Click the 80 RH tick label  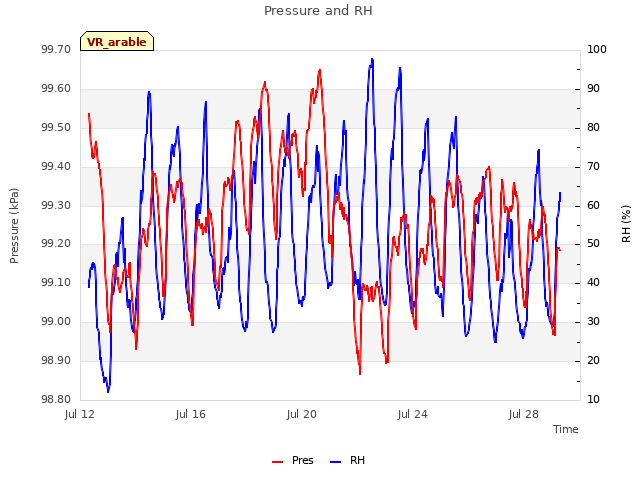pyautogui.click(x=593, y=127)
